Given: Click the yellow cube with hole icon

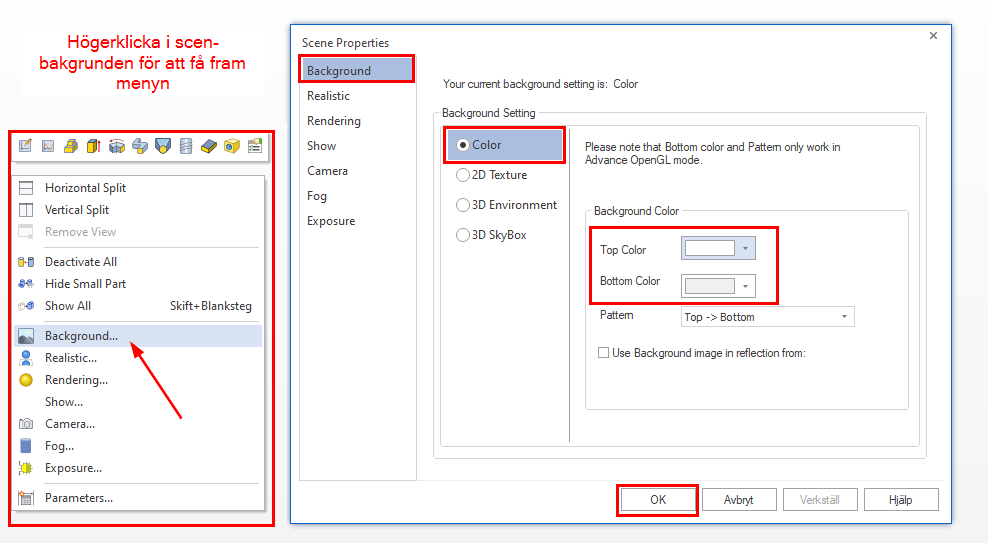Looking at the screenshot, I should pyautogui.click(x=232, y=146).
